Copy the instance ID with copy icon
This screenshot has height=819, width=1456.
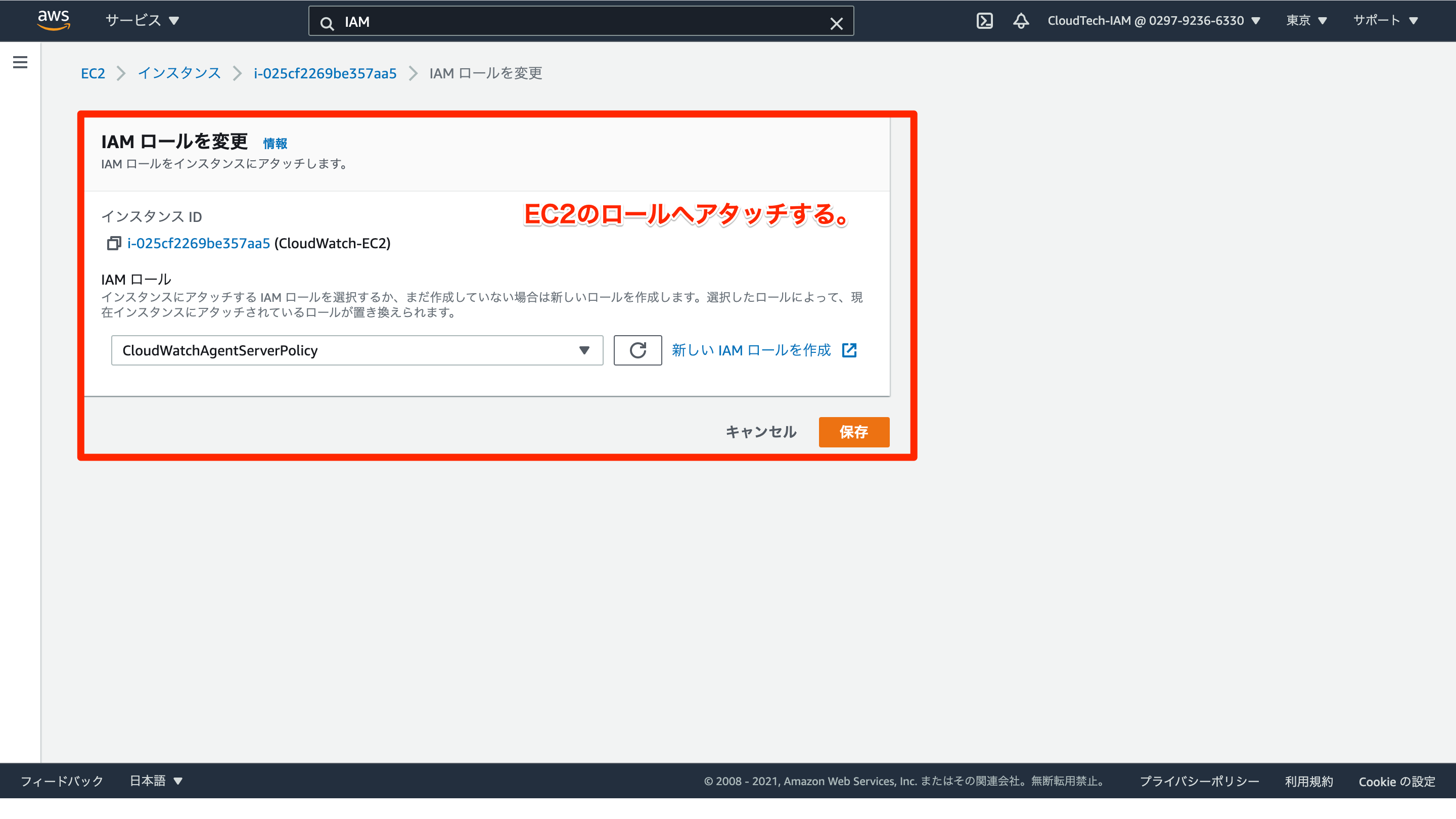click(114, 244)
